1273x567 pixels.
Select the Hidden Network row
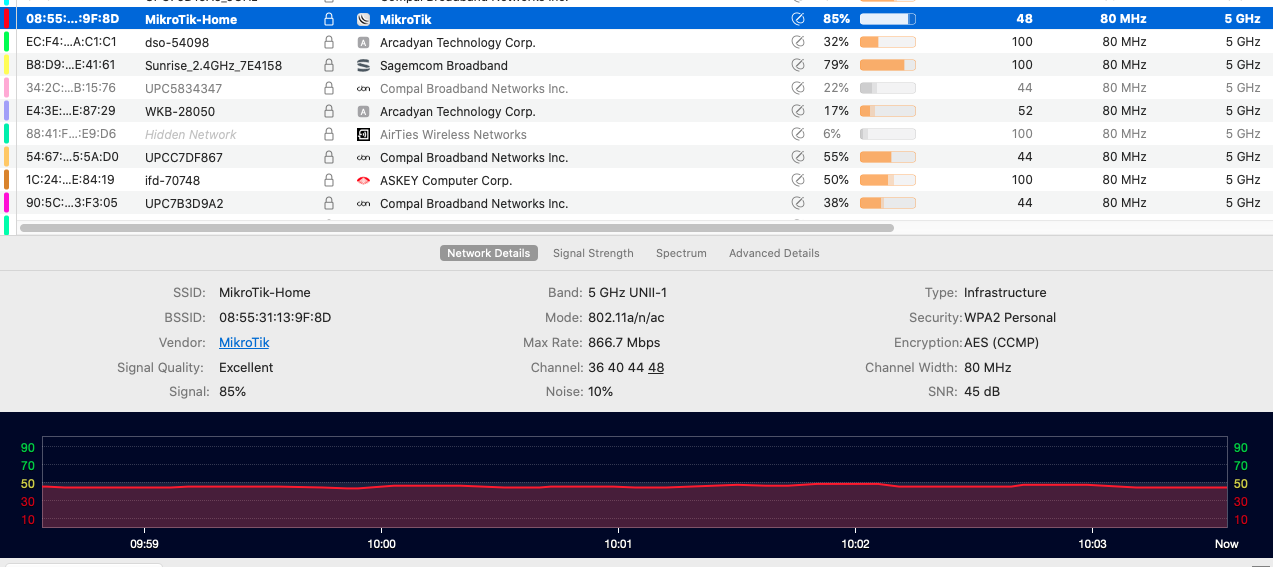tap(636, 134)
